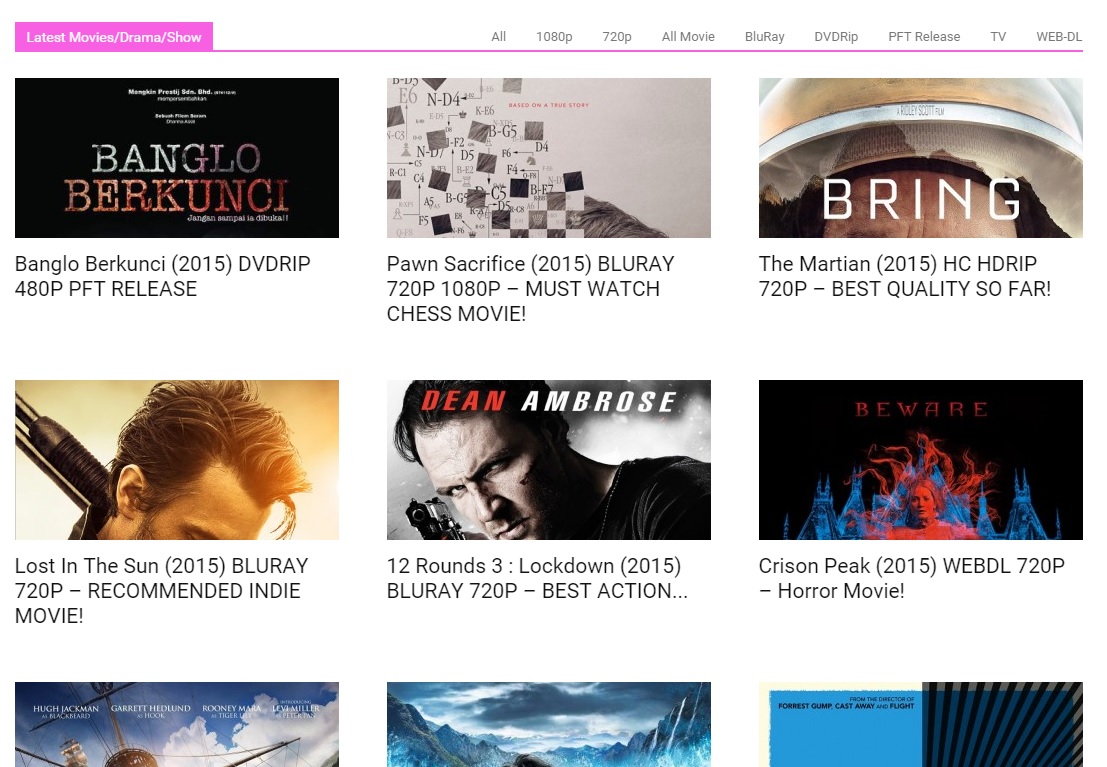Screen dimensions: 1107x767
Task: Switch to the DVDRip tab
Action: click(x=836, y=37)
